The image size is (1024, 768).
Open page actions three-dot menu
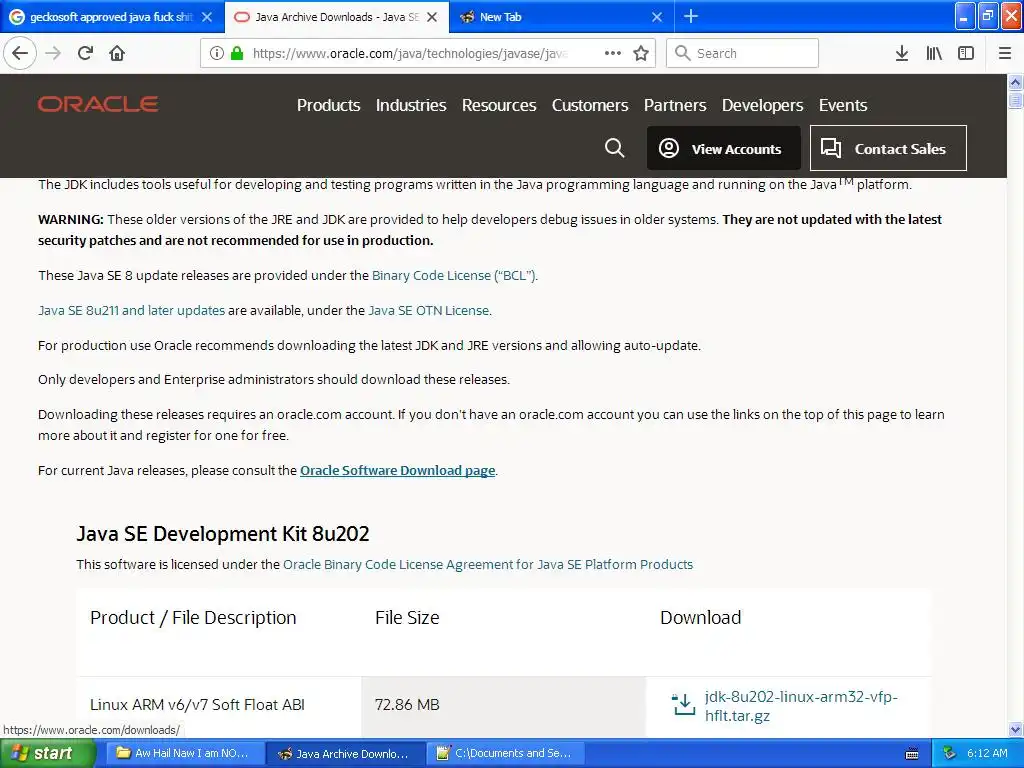[x=613, y=53]
